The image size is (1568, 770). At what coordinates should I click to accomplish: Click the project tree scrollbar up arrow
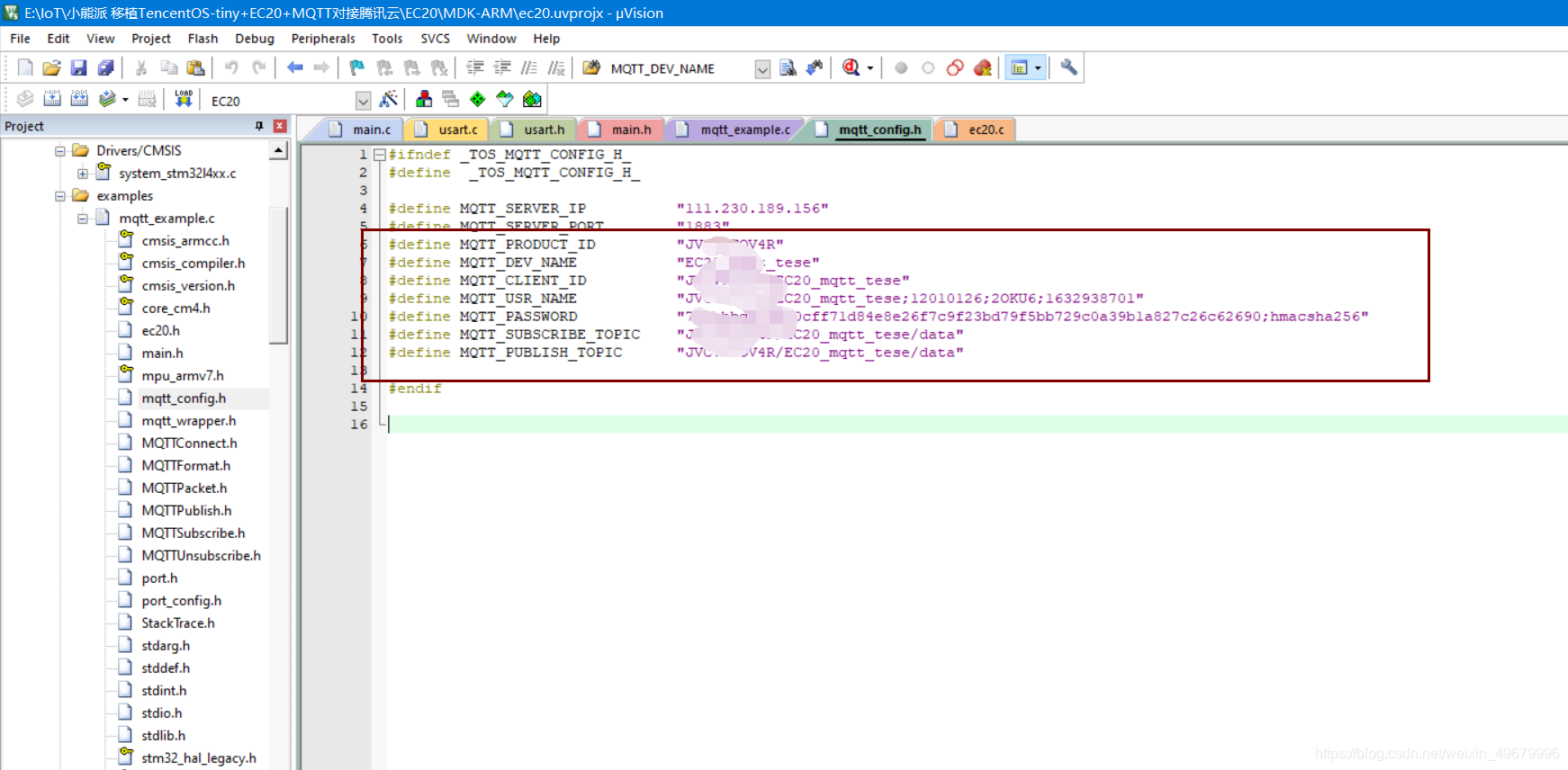click(x=279, y=151)
